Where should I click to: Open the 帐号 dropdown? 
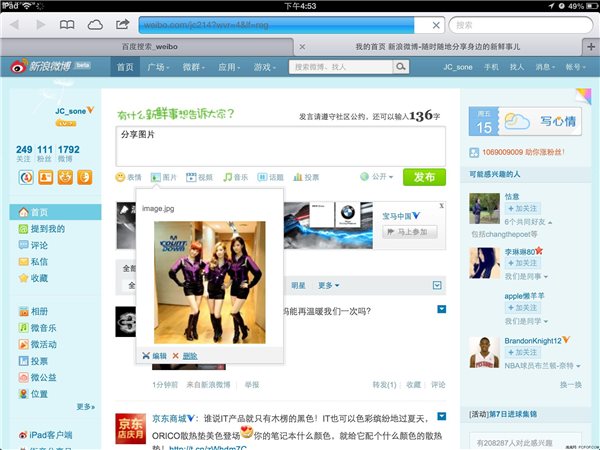pyautogui.click(x=575, y=67)
